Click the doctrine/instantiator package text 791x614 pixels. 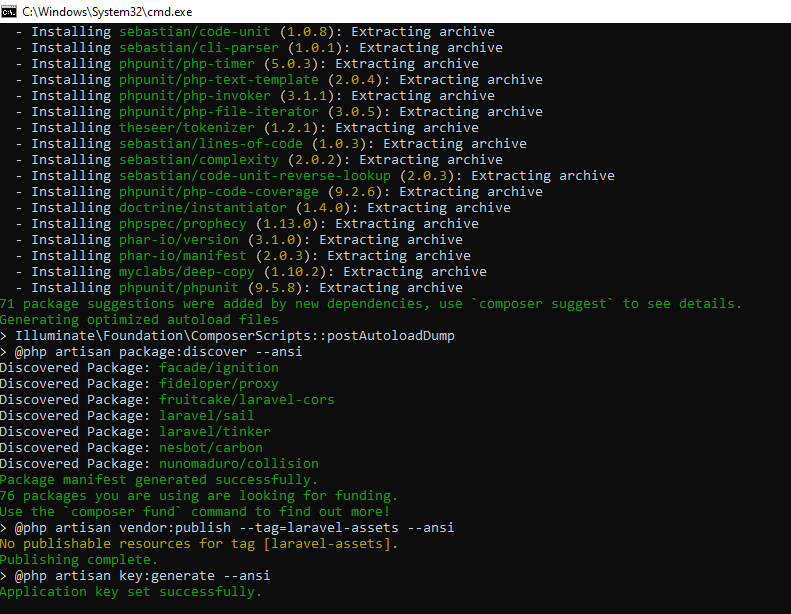click(x=203, y=208)
